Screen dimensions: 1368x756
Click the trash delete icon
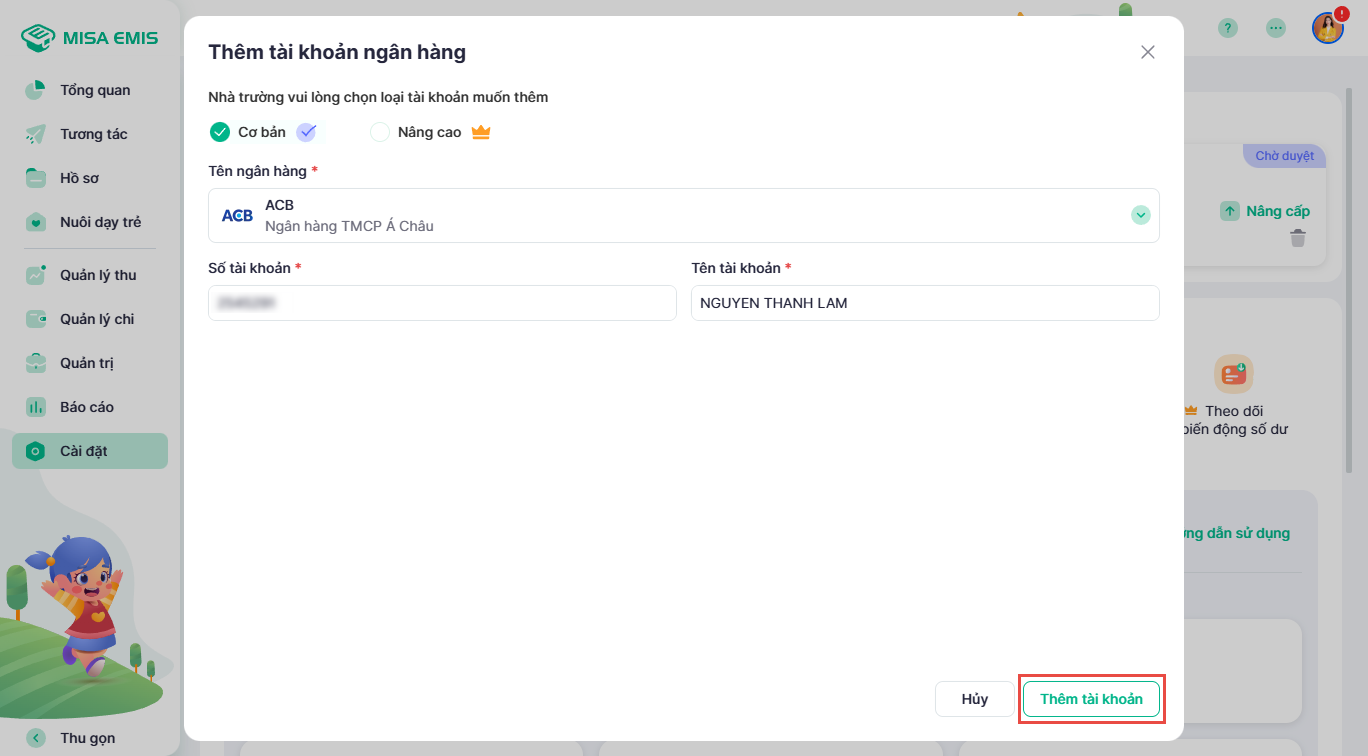[x=1297, y=238]
